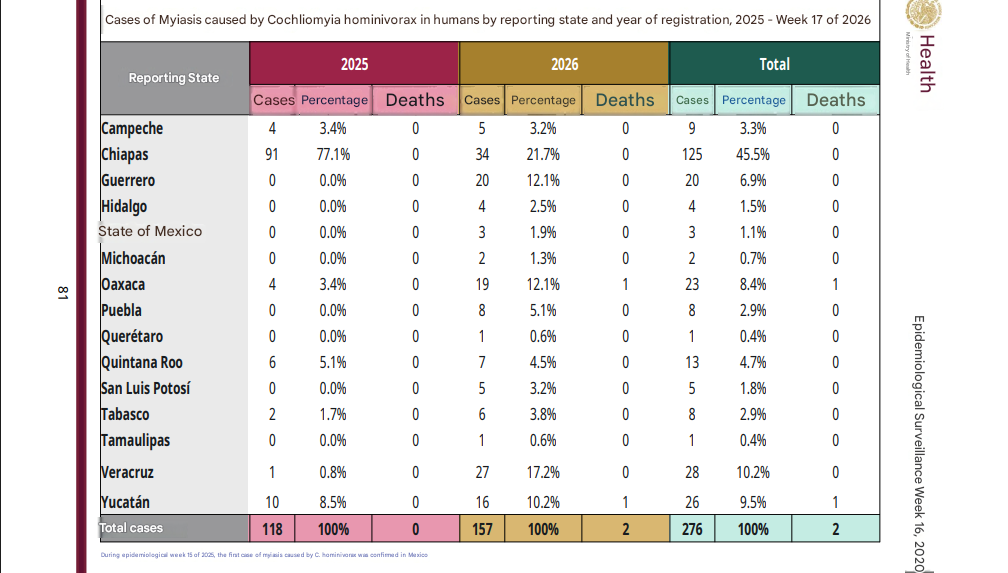Click the 'Chiapas' row label

125,154
